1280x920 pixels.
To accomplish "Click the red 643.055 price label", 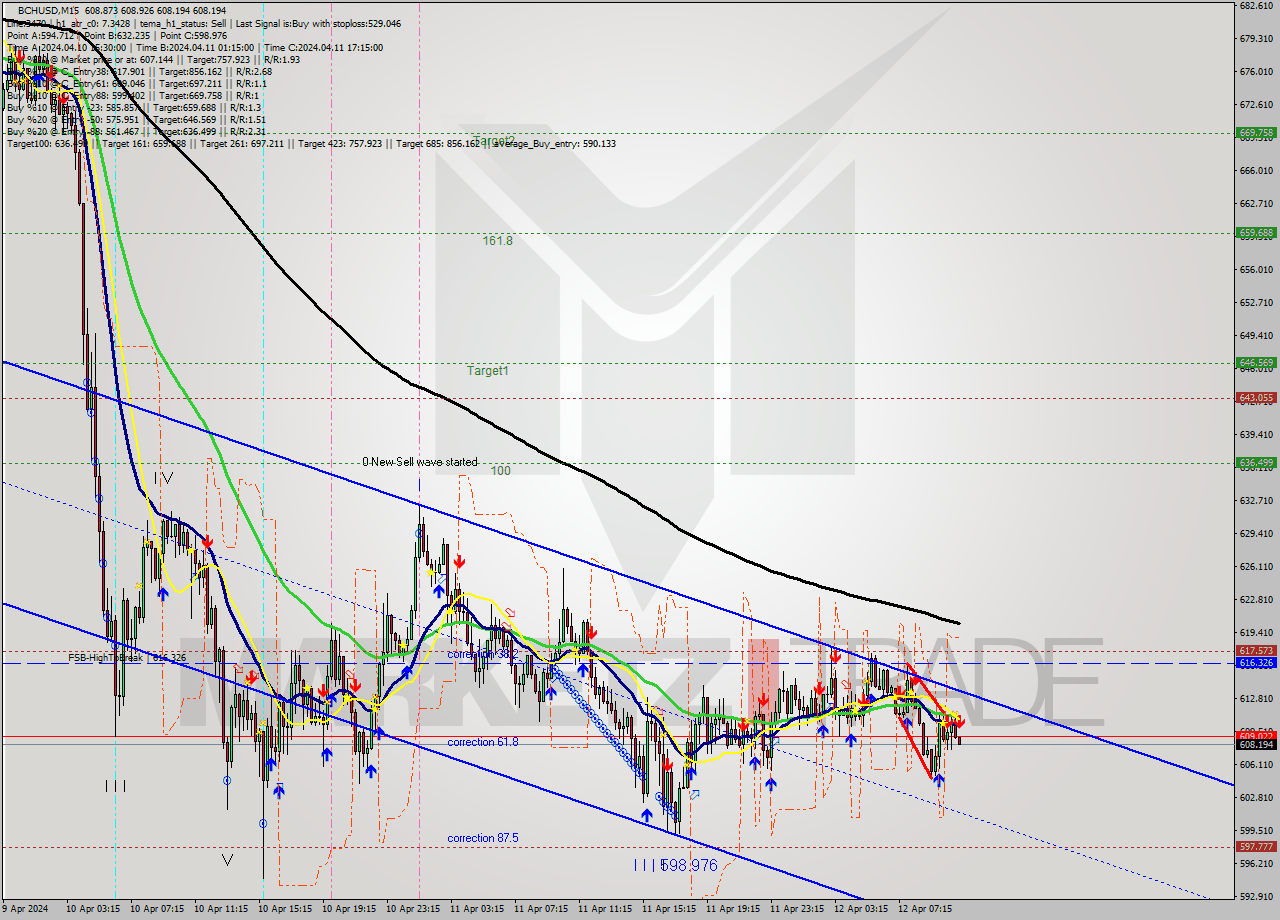I will 1256,397.
